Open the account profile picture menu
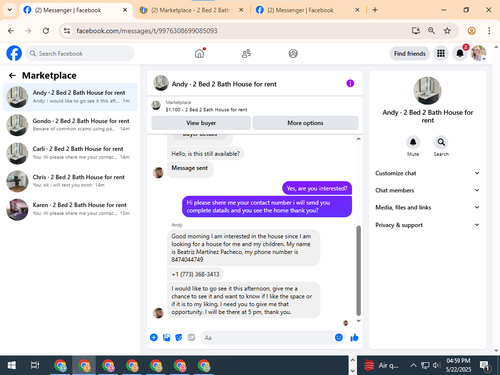This screenshot has height=375, width=500. tap(478, 53)
